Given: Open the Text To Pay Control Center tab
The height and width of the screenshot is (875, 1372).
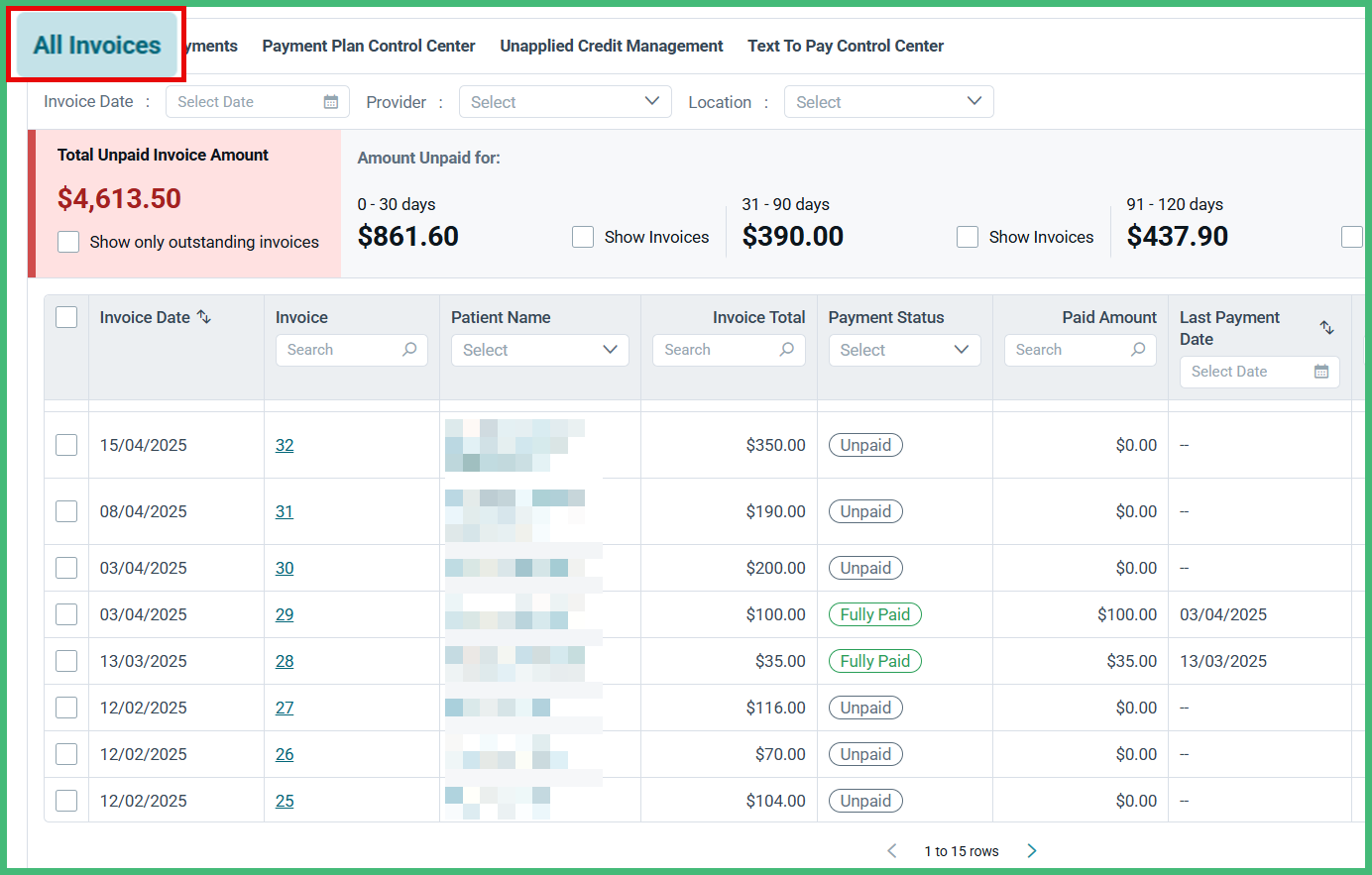Looking at the screenshot, I should tap(845, 46).
